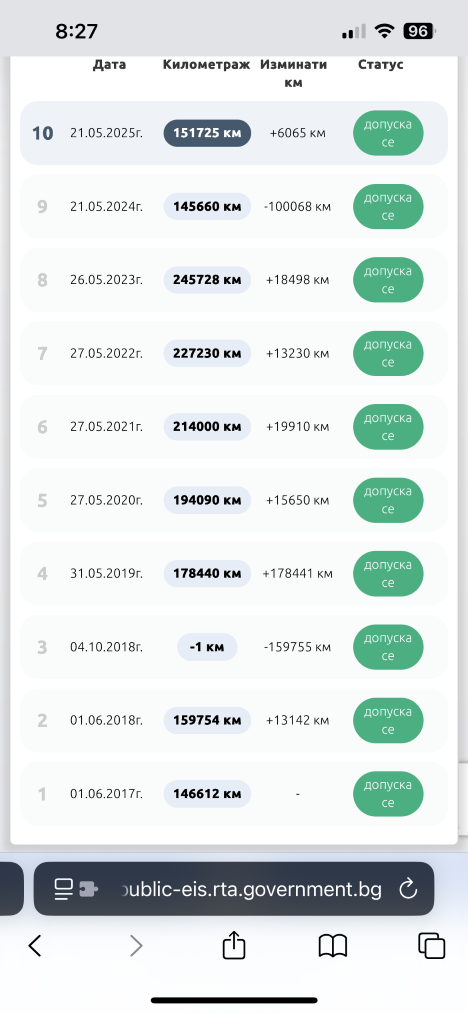The image size is (468, 1013).
Task: Tap the +178441 км travelled value
Action: click(x=297, y=573)
